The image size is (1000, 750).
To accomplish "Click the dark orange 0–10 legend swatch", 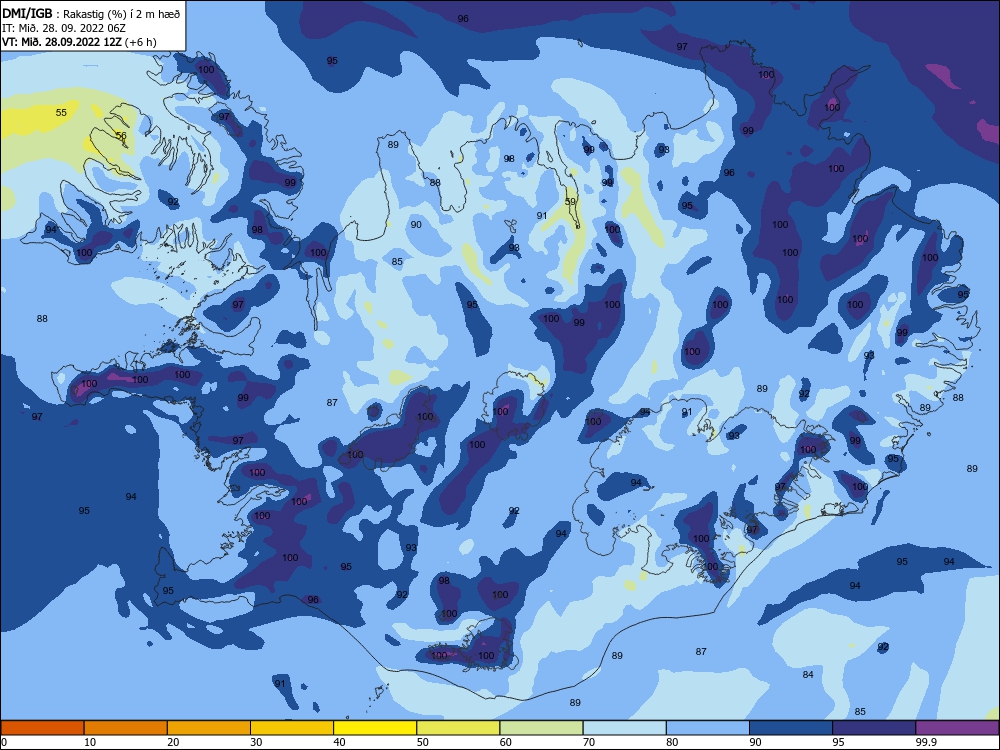I will click(x=42, y=728).
